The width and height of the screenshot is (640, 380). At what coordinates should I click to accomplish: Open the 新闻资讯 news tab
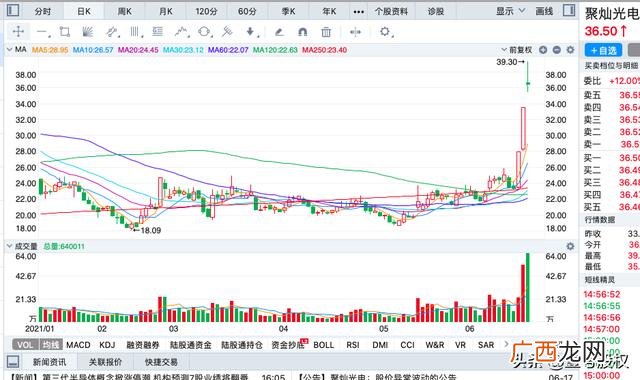pyautogui.click(x=49, y=362)
